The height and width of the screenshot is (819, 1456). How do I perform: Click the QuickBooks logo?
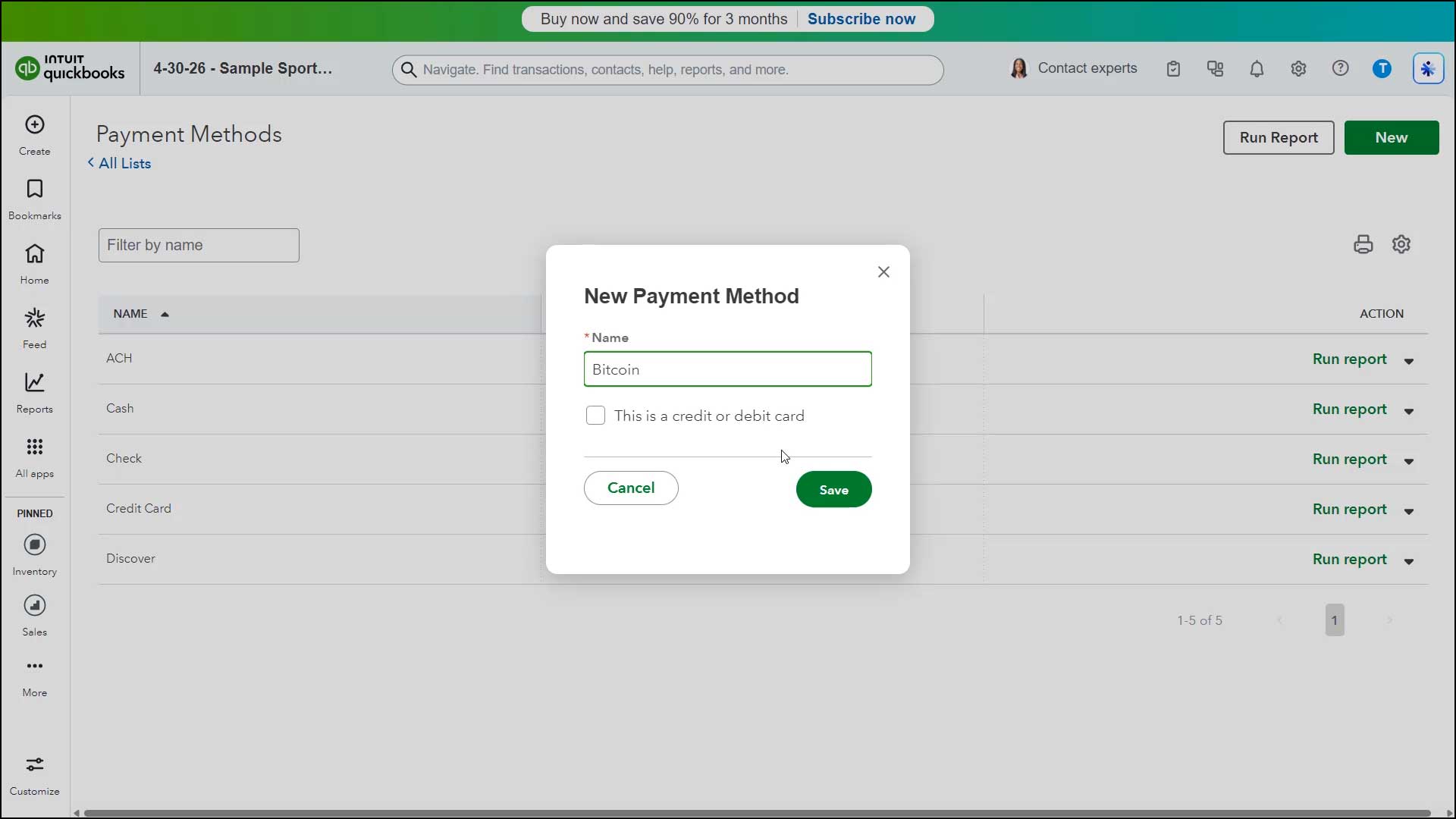tap(69, 68)
